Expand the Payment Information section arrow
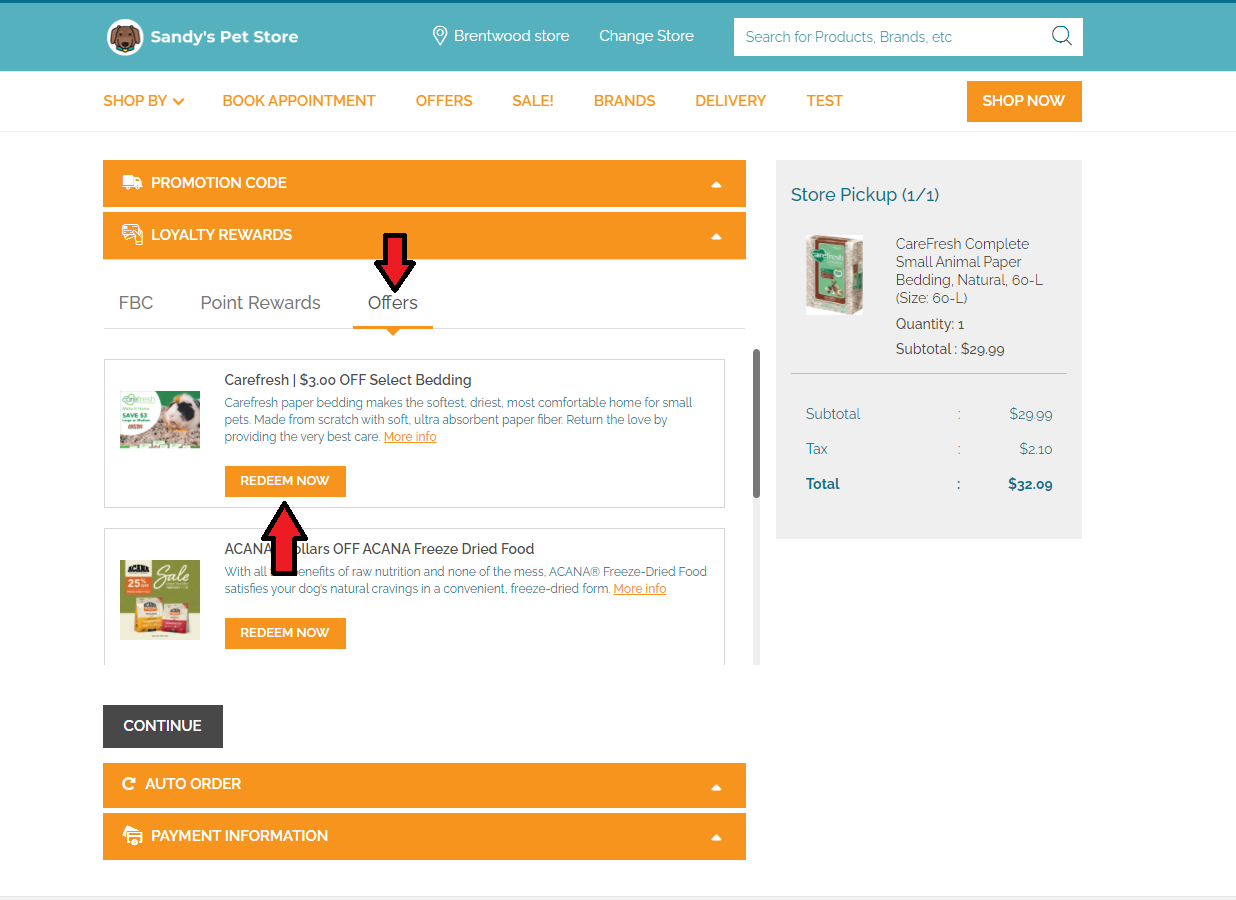Image resolution: width=1236 pixels, height=900 pixels. (x=715, y=838)
